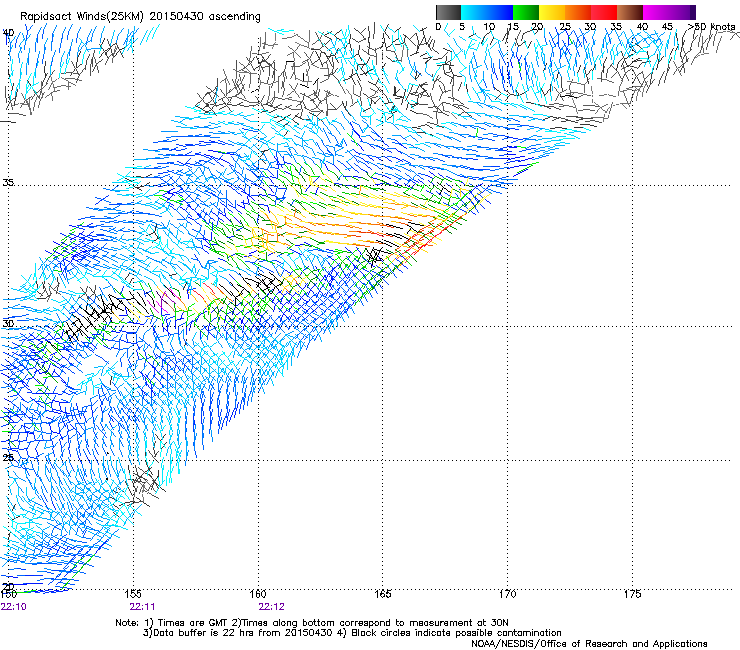Select the gray 0-5 knots legend swatch
The height and width of the screenshot is (650, 740).
pos(448,12)
